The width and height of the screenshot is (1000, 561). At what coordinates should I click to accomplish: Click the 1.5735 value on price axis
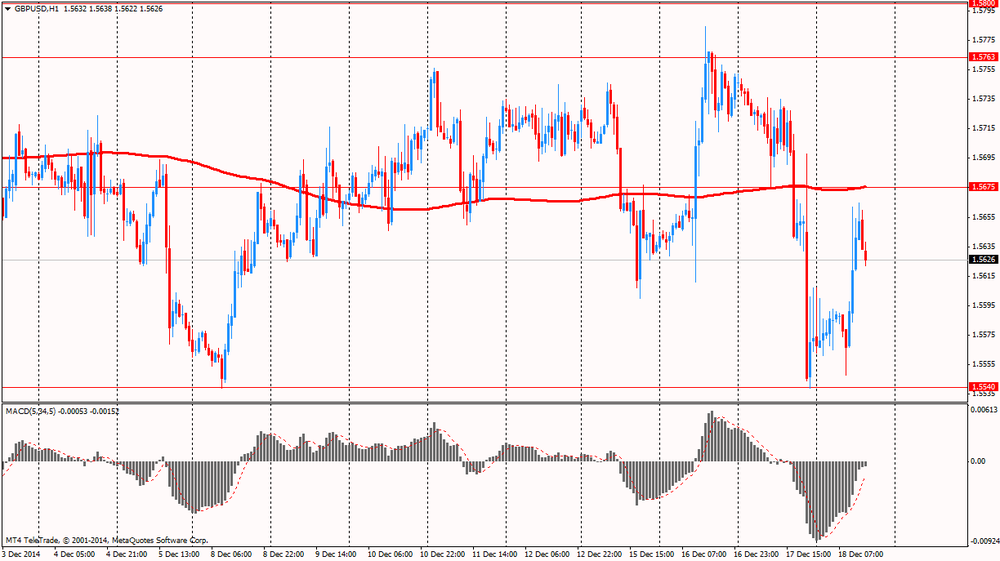pos(982,99)
